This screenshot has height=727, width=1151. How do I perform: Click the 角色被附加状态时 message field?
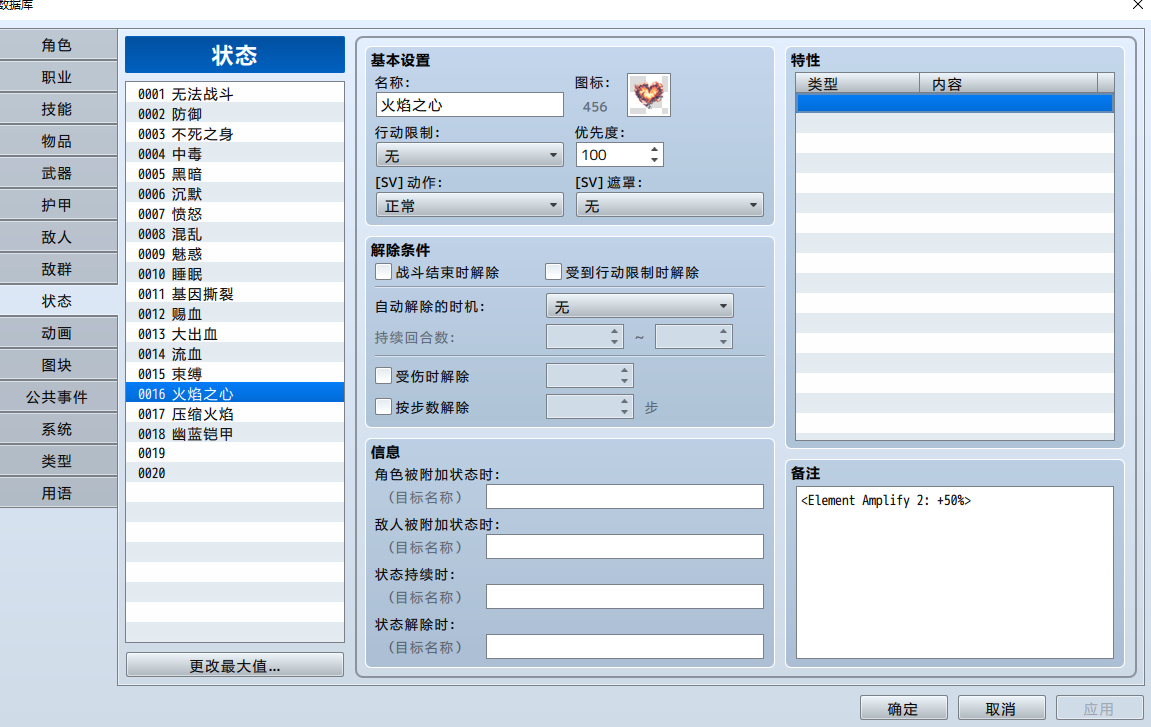(625, 497)
